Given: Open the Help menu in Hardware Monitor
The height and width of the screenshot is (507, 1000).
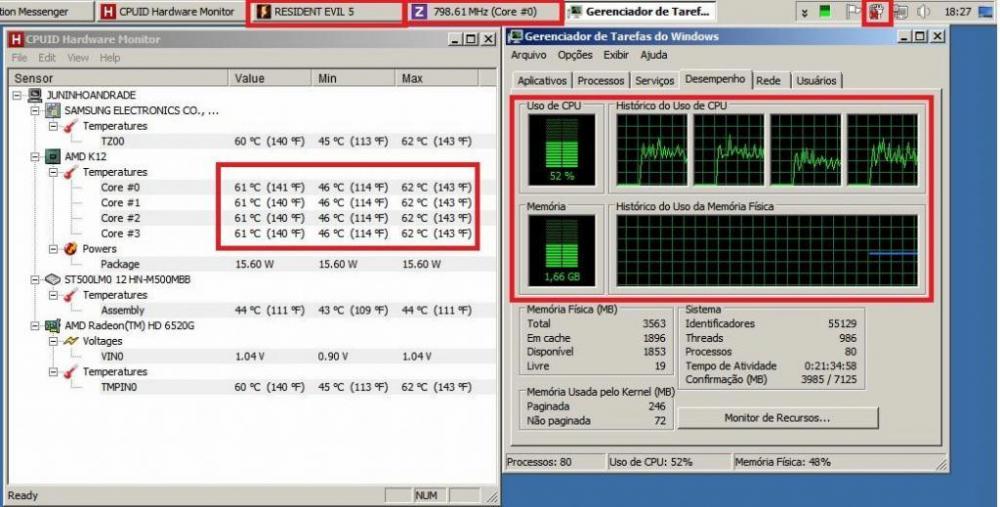Looking at the screenshot, I should pos(110,57).
